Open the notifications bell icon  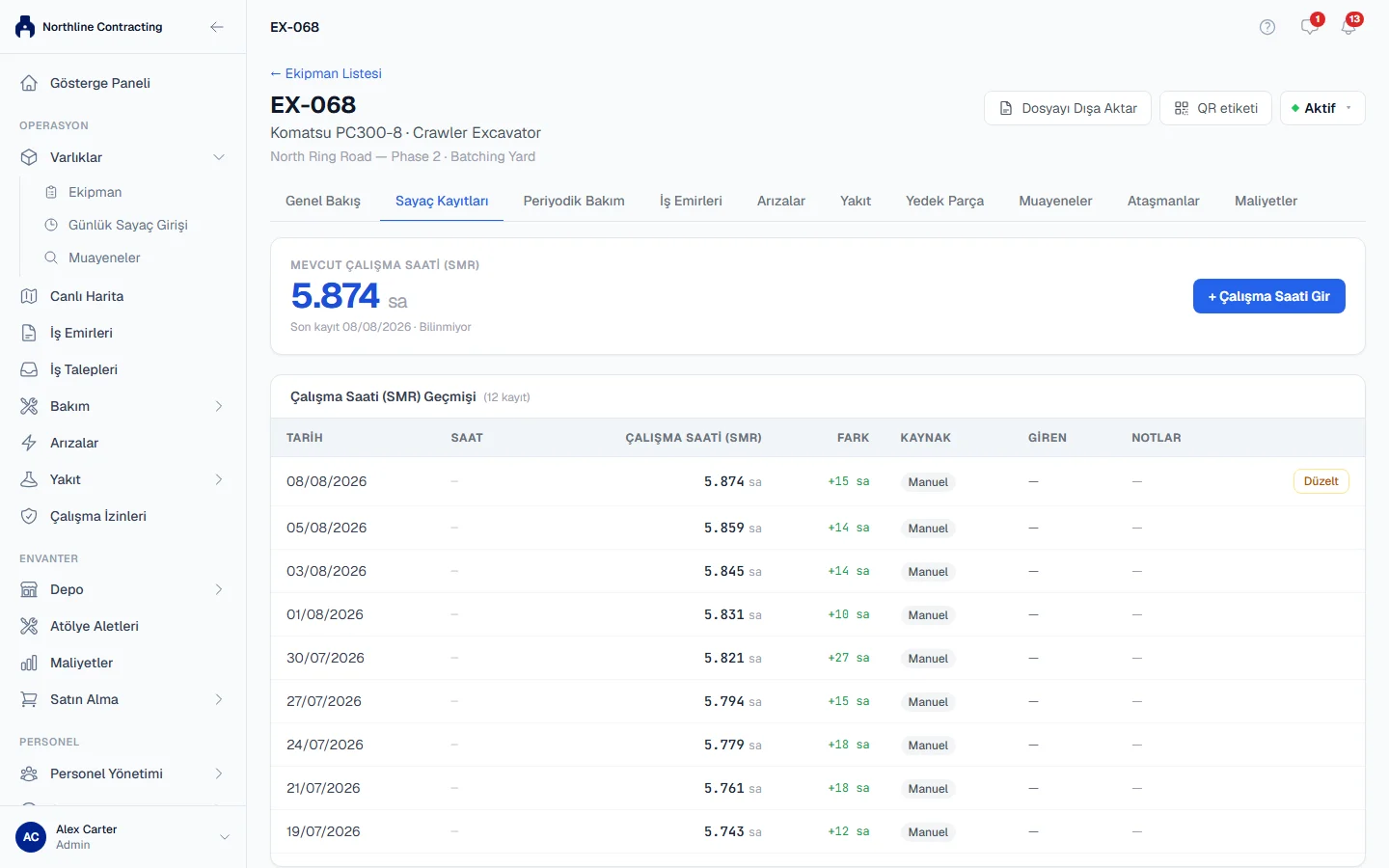pyautogui.click(x=1348, y=27)
